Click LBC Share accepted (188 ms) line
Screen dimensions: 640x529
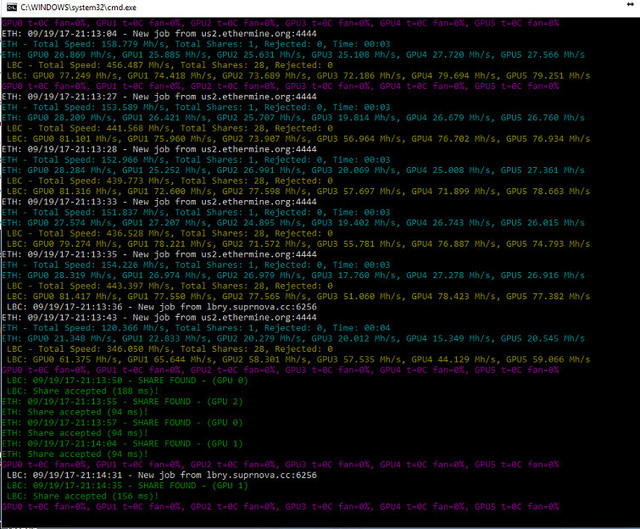coord(83,391)
